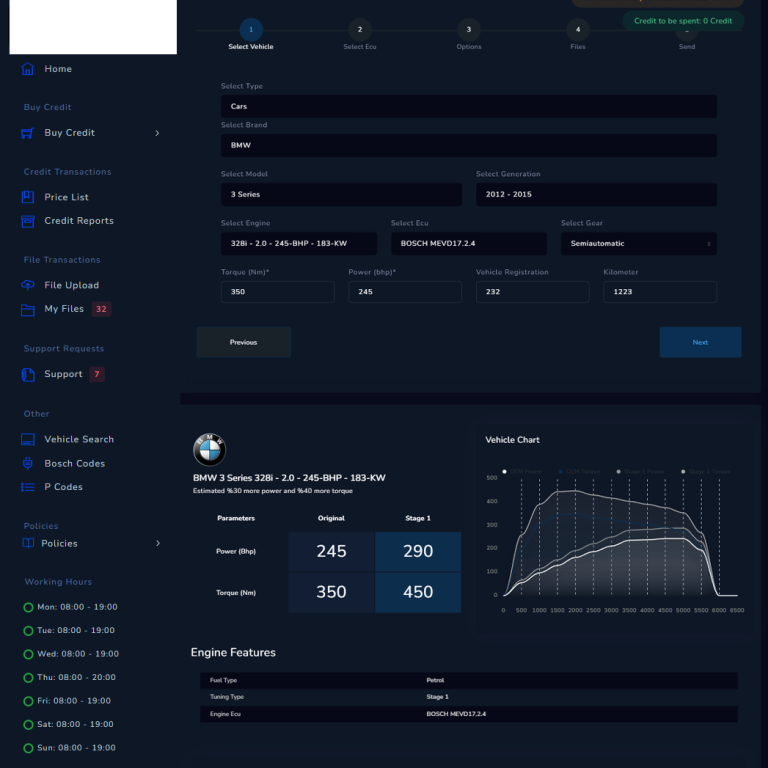Go to step 1 Select Vehicle
768x768 pixels.
pyautogui.click(x=251, y=30)
